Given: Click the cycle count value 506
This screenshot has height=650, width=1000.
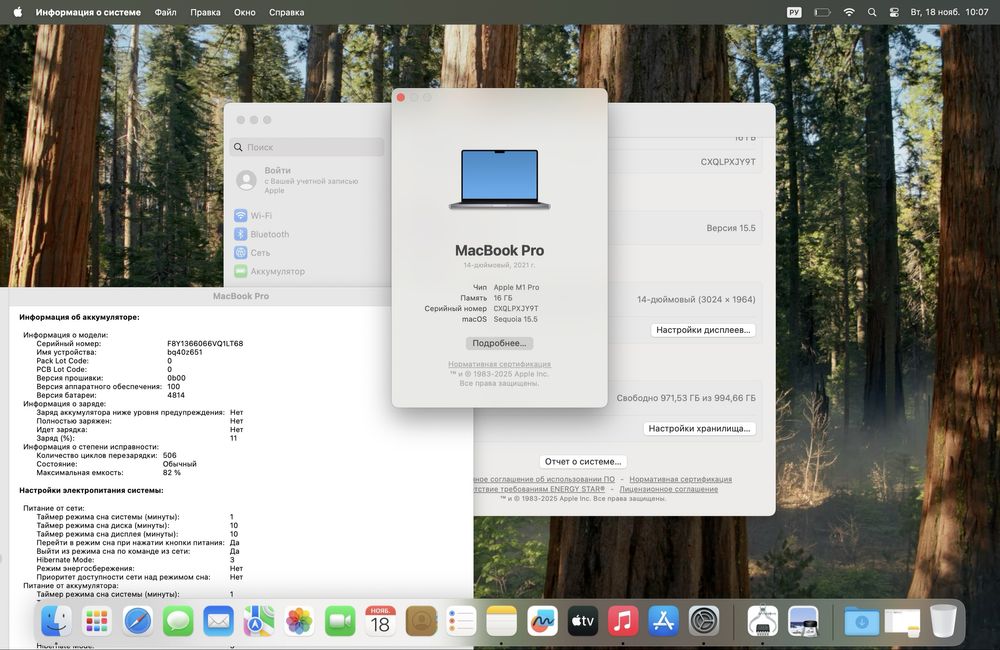Looking at the screenshot, I should coord(170,455).
